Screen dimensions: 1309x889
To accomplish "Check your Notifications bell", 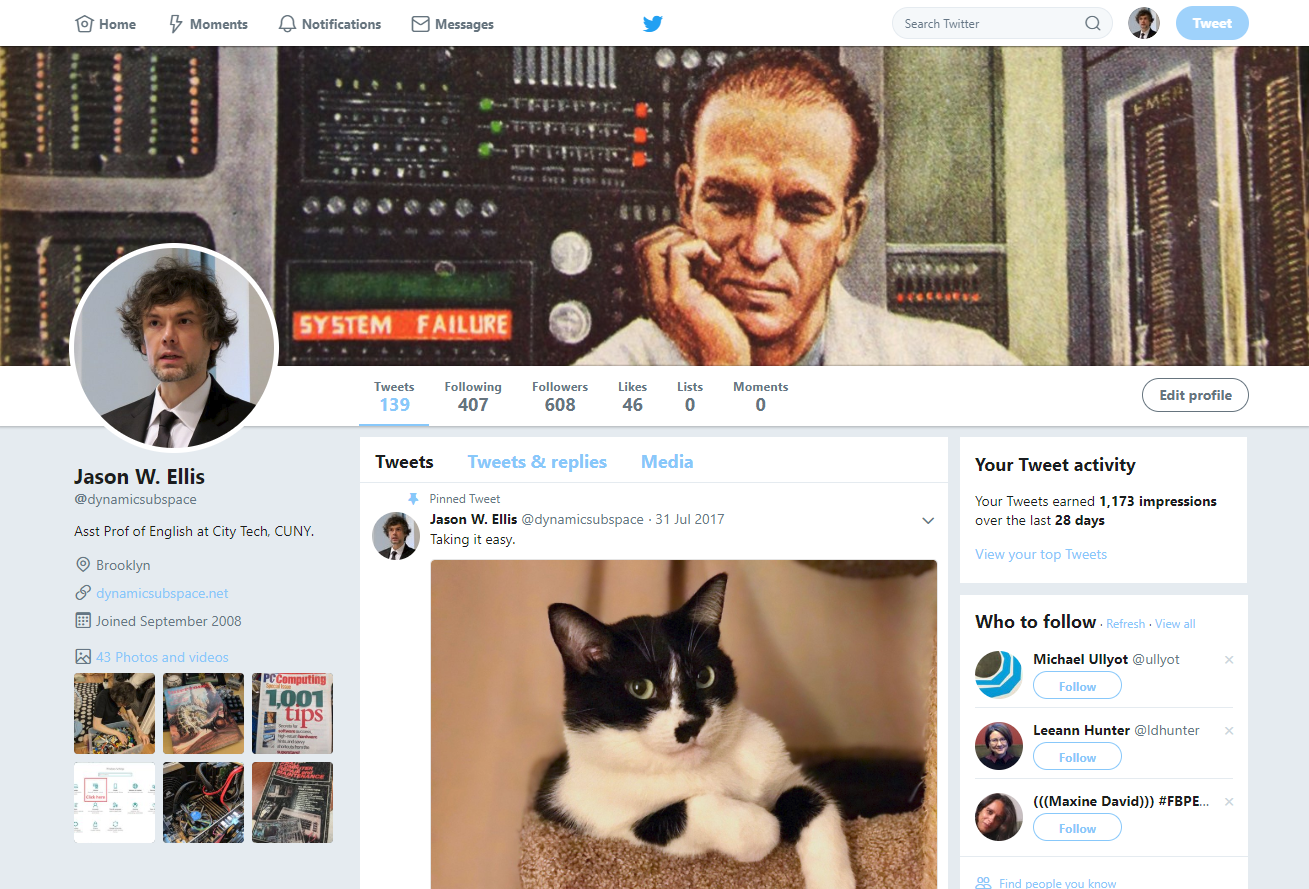I will click(x=330, y=23).
